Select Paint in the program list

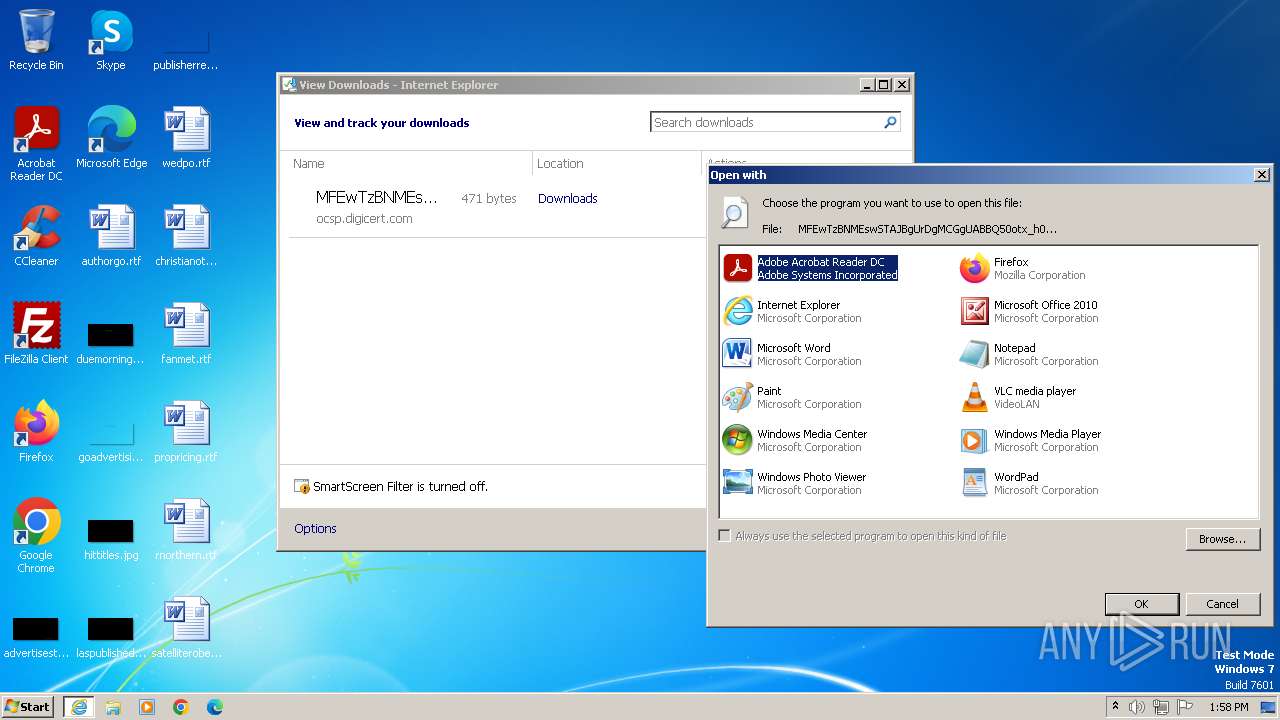point(792,397)
